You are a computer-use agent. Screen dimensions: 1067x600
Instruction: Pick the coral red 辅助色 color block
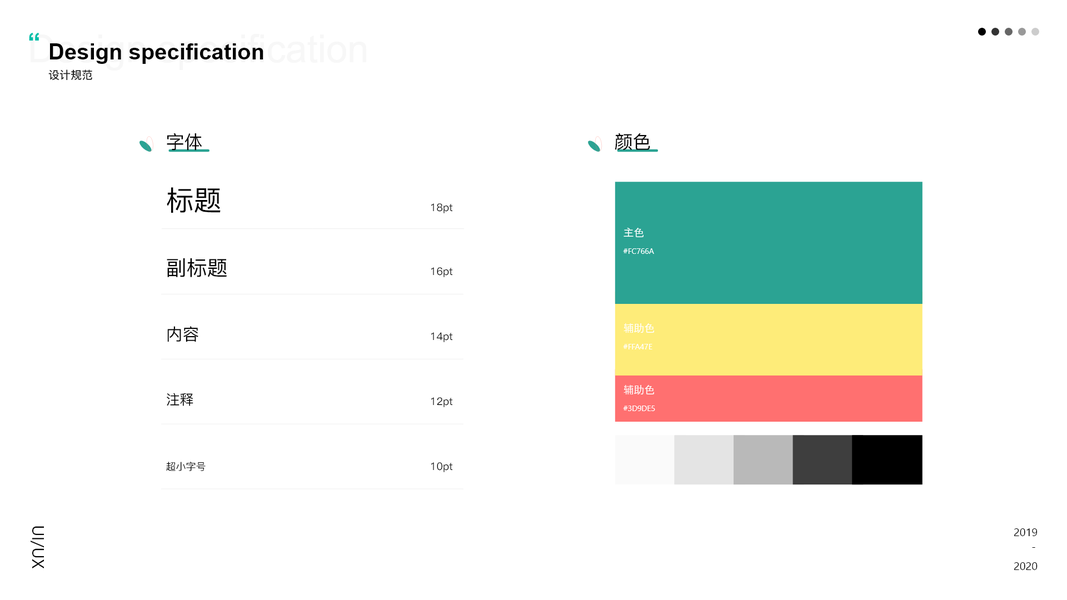click(768, 398)
